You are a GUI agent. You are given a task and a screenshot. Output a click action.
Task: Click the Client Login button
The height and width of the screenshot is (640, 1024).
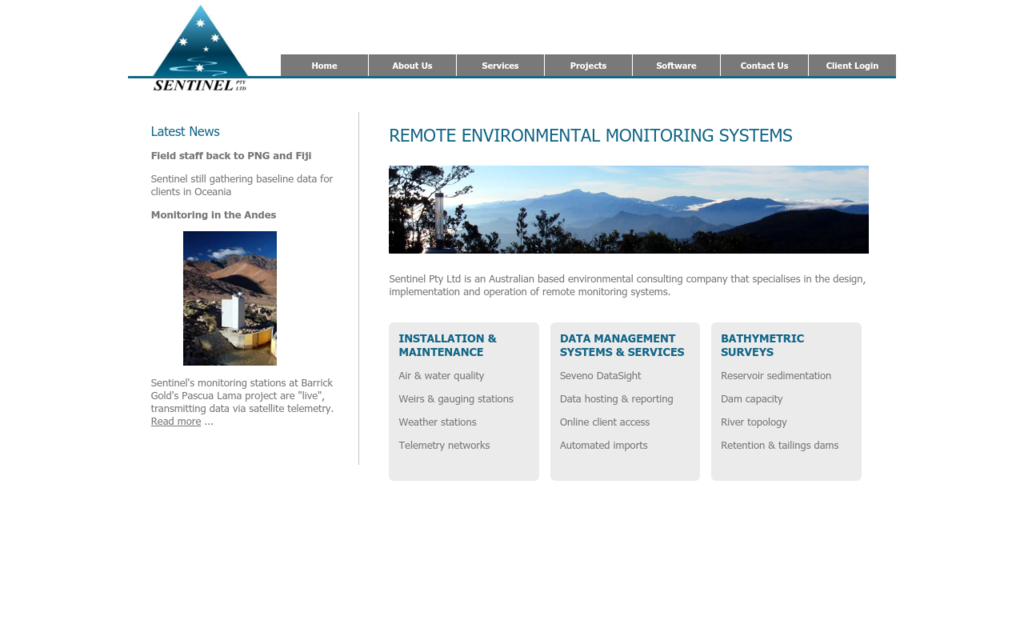click(852, 66)
